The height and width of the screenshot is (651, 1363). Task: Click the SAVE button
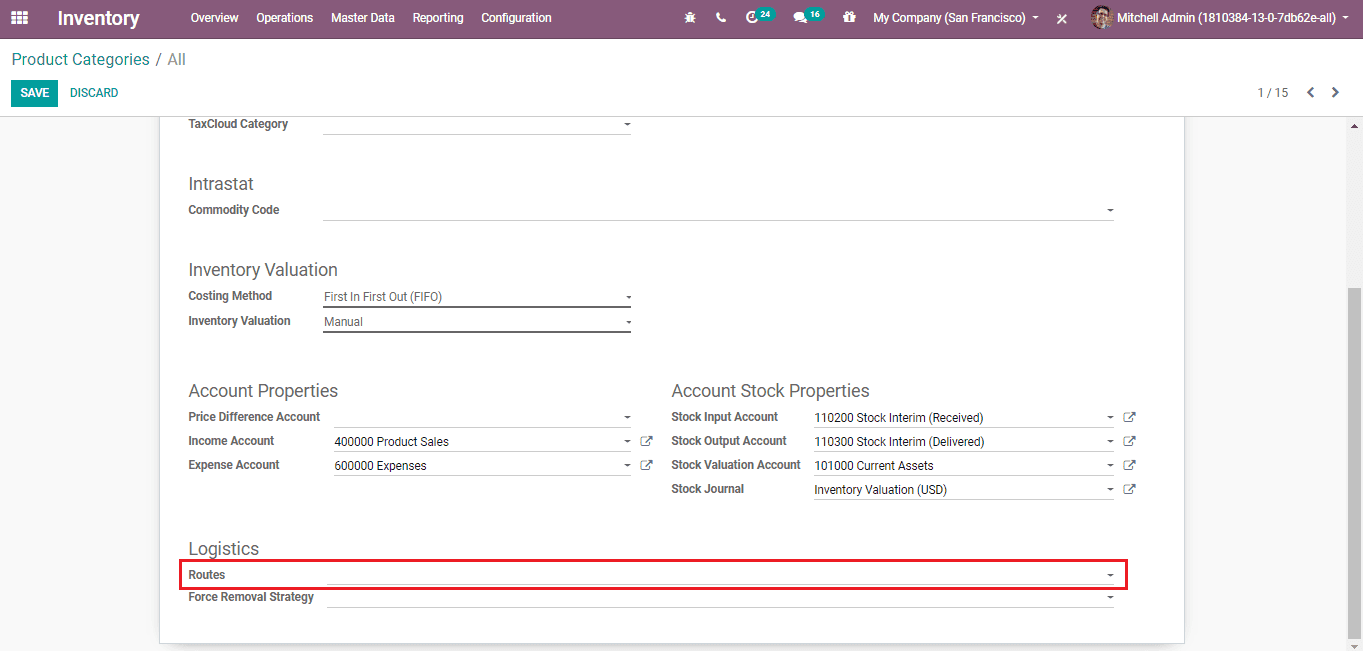(x=34, y=93)
